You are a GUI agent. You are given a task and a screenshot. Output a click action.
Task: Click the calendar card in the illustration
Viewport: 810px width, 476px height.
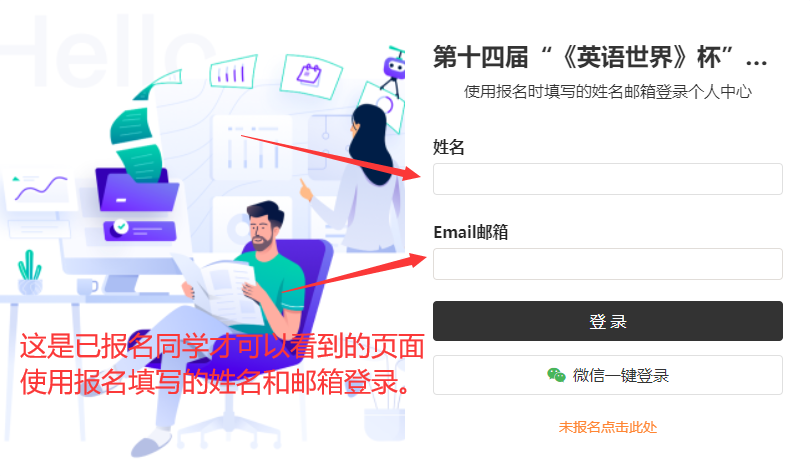(x=310, y=76)
